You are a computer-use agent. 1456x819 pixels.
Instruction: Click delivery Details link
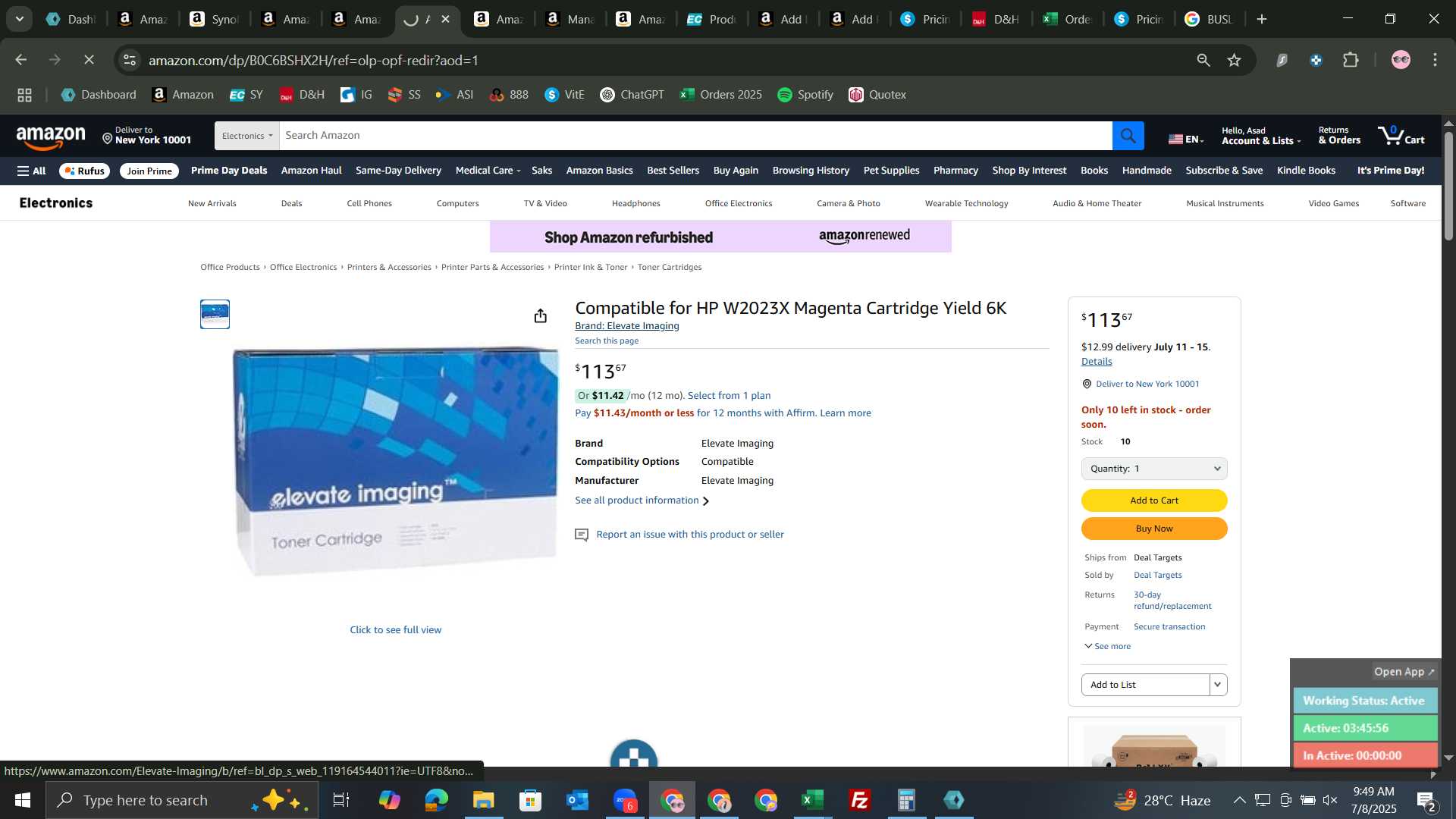tap(1097, 362)
